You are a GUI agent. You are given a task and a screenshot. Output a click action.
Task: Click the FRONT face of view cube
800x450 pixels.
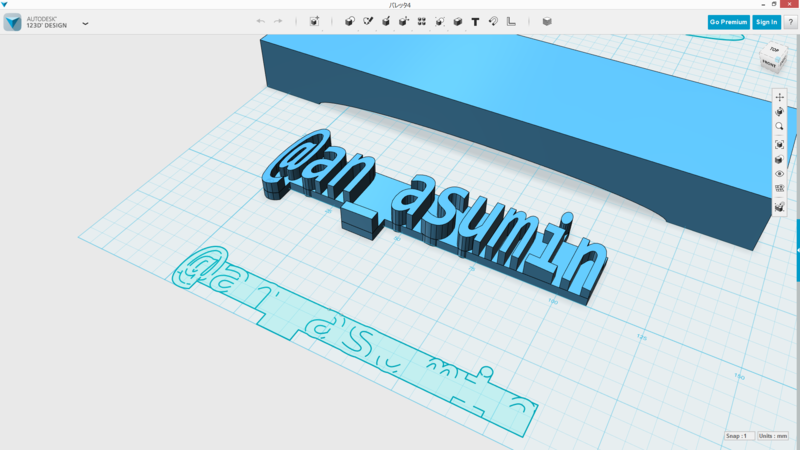click(x=769, y=64)
